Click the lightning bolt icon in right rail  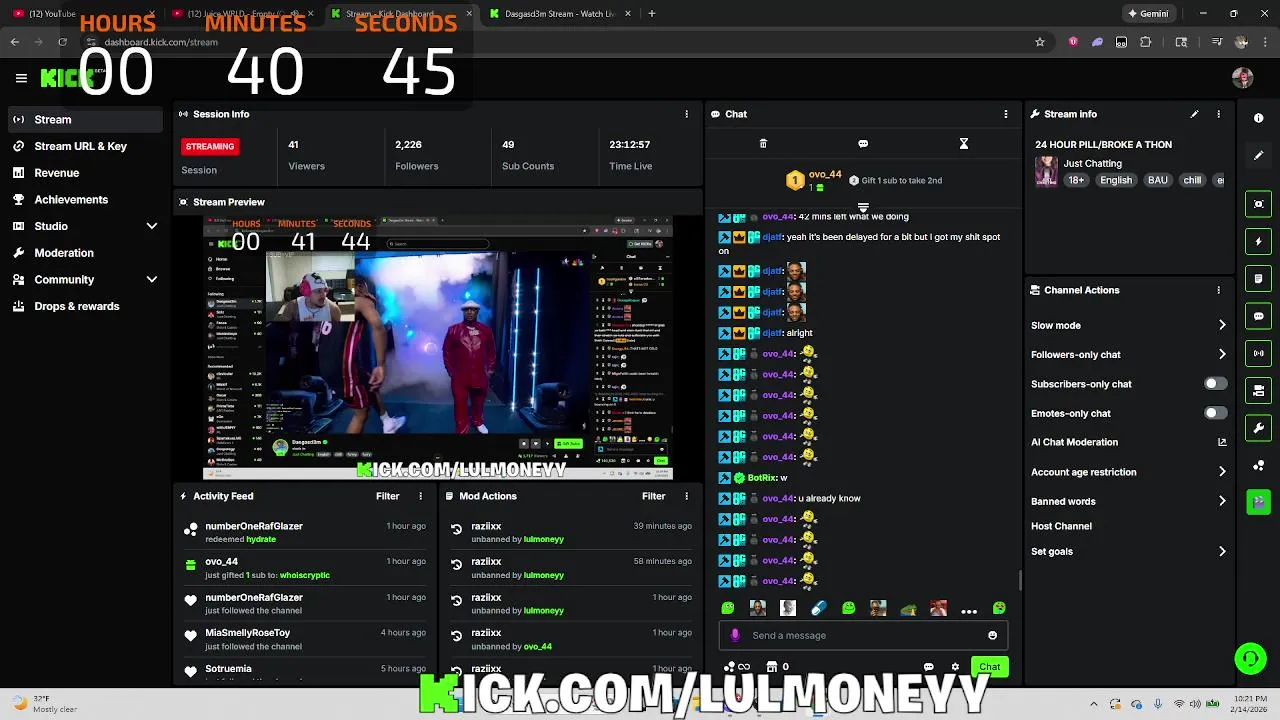click(1258, 241)
